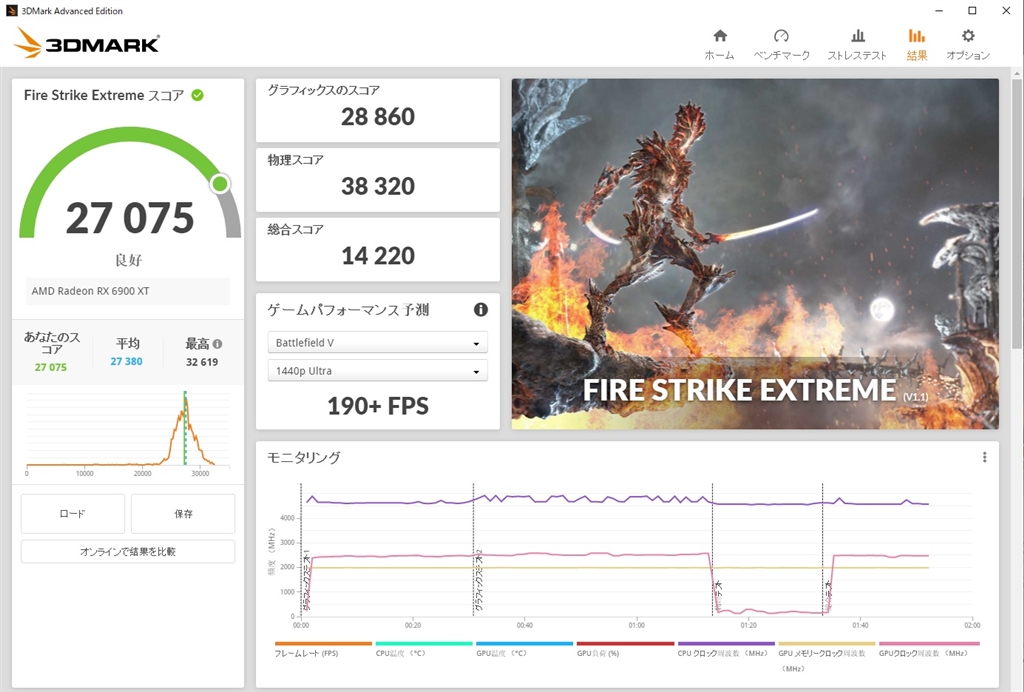Click the AMD Radeon RX 6900 XT label
This screenshot has width=1024, height=692.
point(91,291)
